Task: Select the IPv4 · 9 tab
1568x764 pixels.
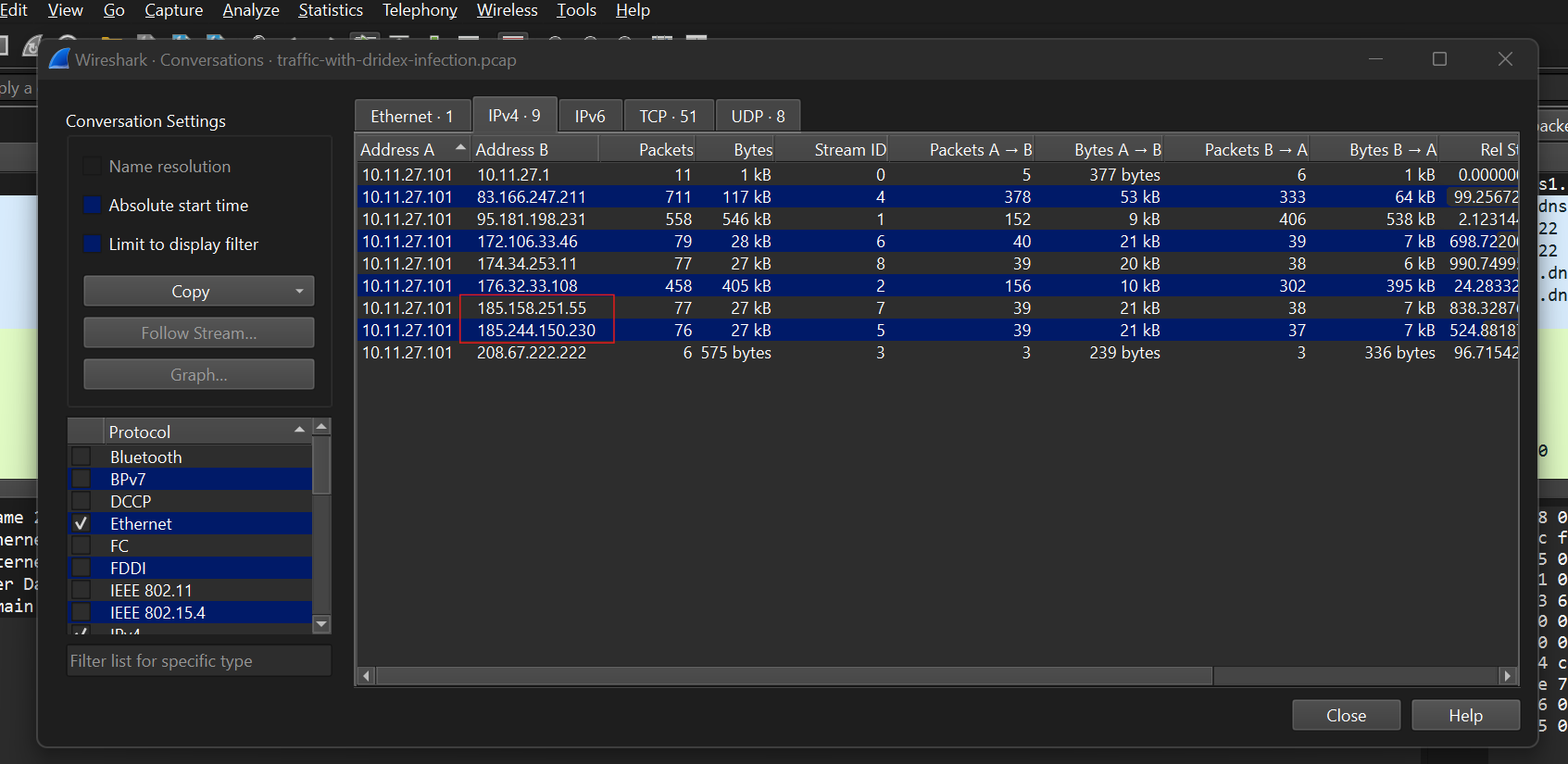Action: pos(515,115)
